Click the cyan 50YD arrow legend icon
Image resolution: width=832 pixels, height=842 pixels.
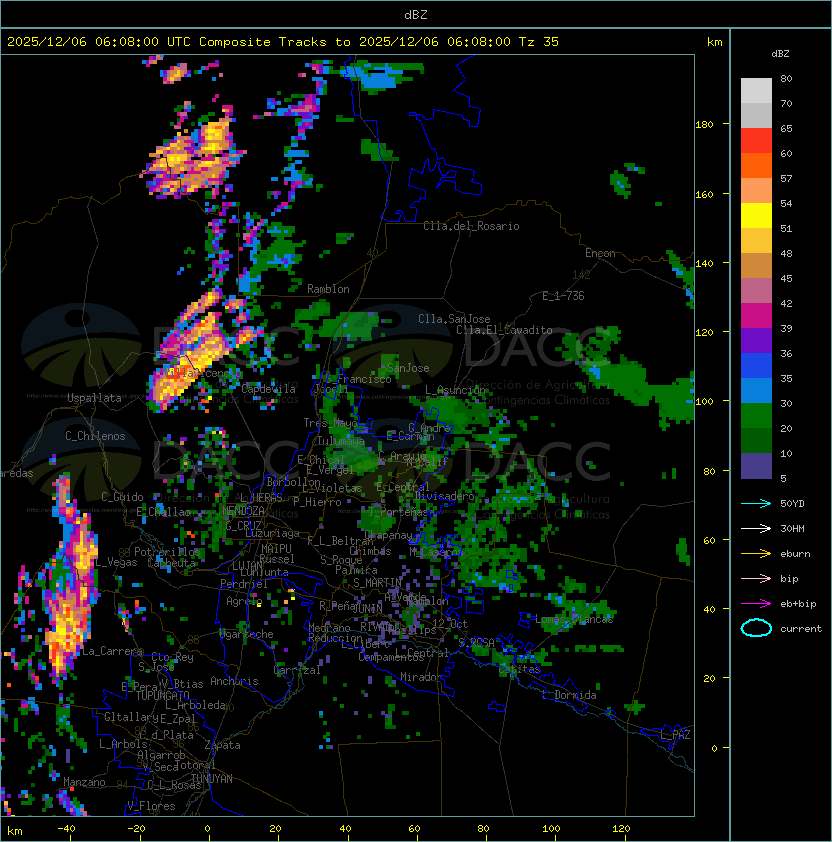[756, 503]
